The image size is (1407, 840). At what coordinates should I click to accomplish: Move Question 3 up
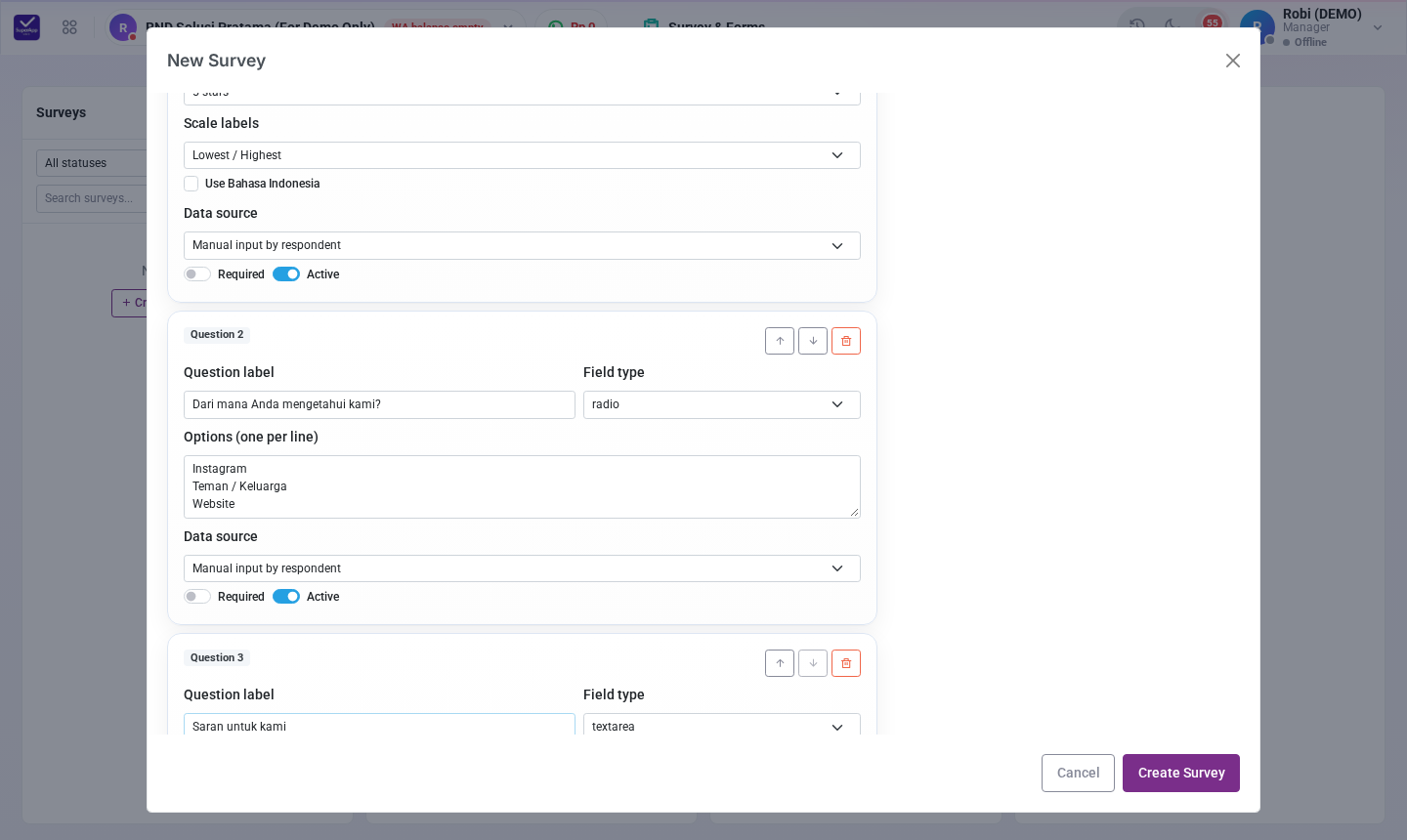[x=780, y=663]
